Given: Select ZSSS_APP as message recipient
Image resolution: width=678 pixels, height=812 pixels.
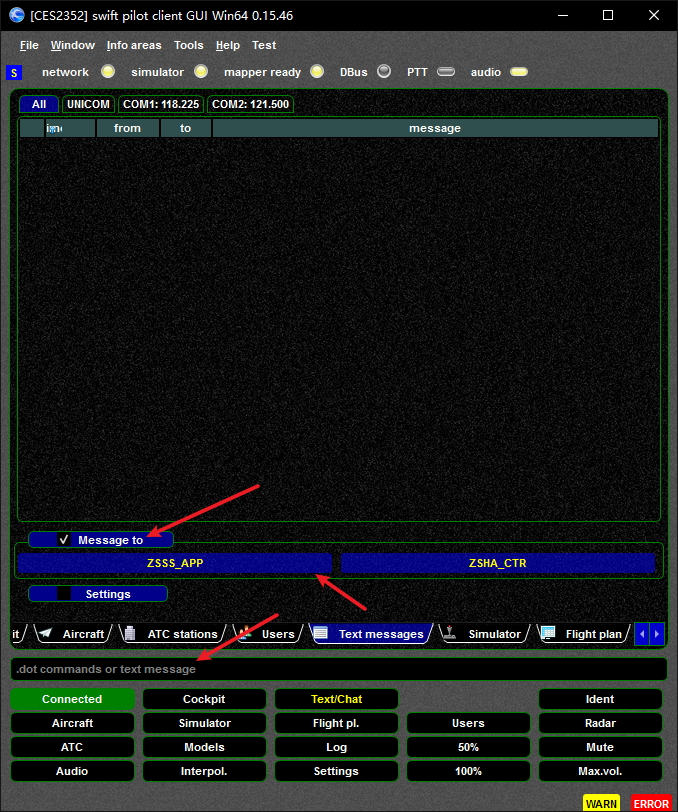Looking at the screenshot, I should [174, 564].
